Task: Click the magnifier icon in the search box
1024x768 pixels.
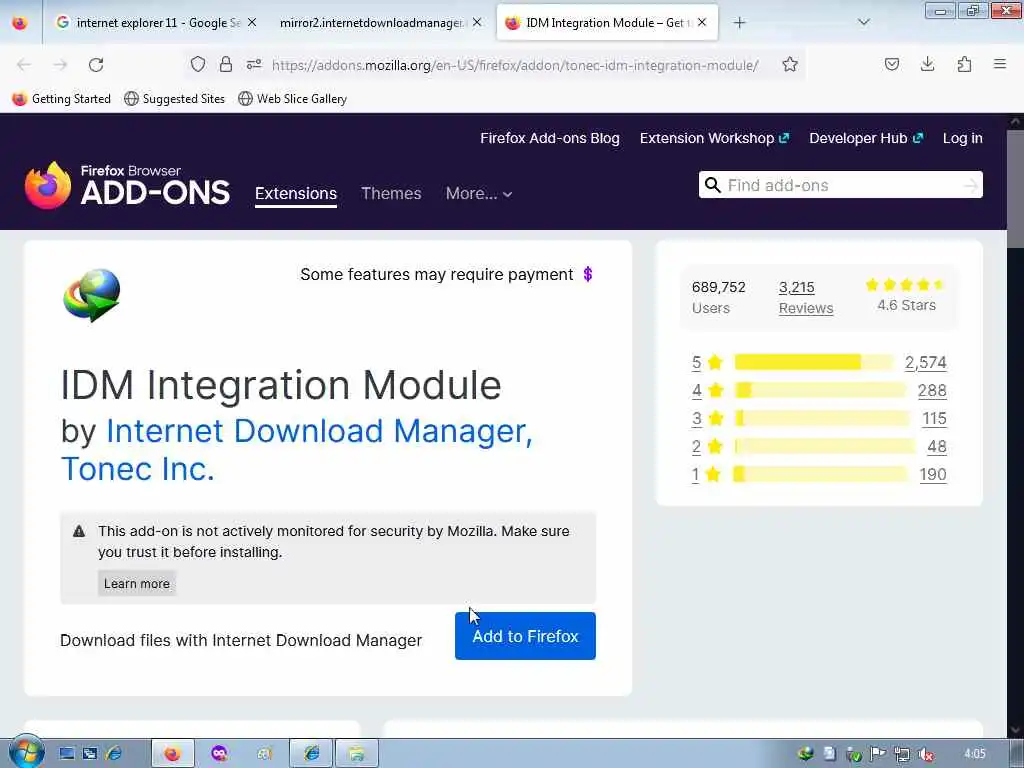Action: coord(712,185)
